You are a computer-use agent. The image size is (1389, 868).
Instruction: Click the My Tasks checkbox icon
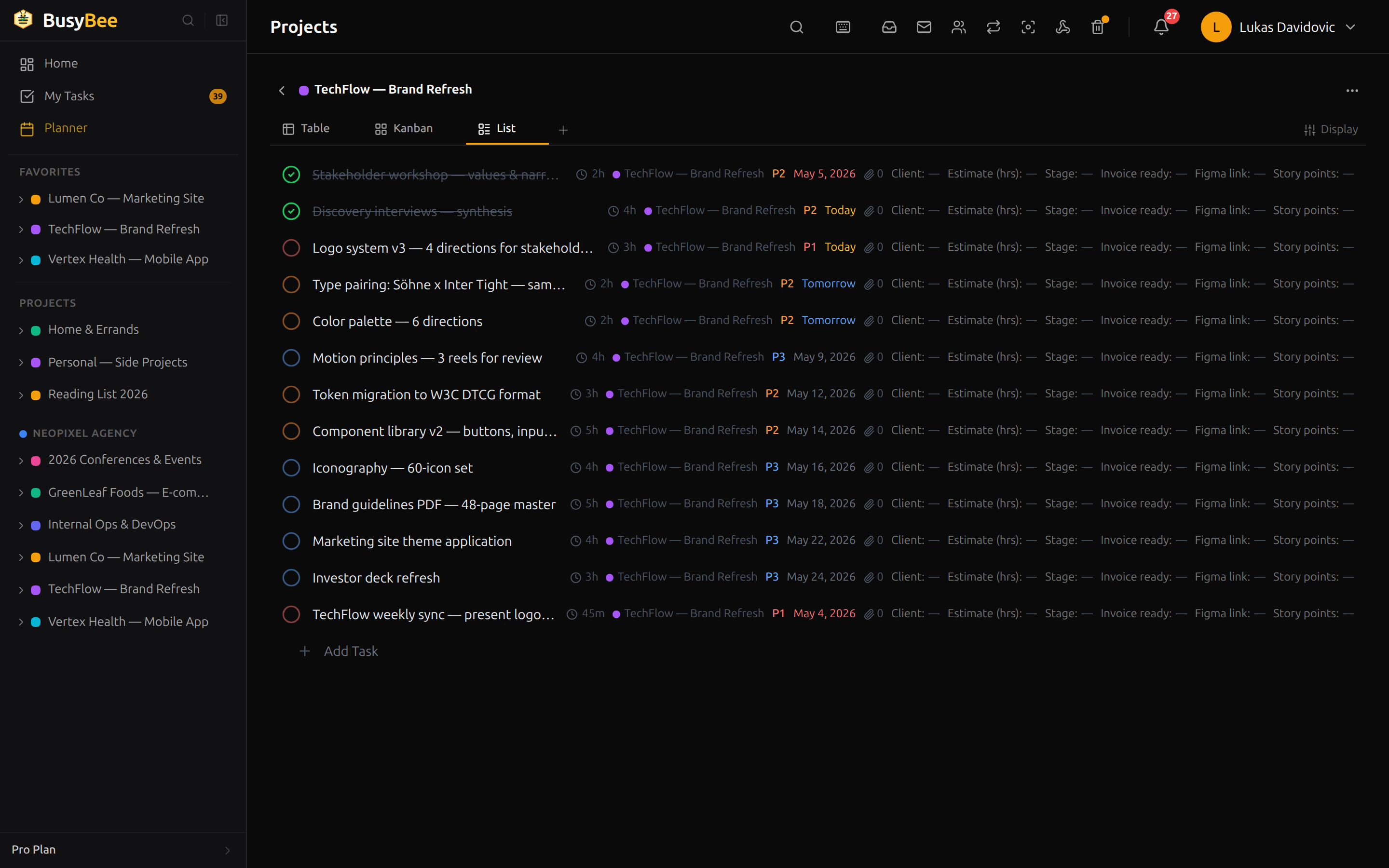(x=27, y=96)
